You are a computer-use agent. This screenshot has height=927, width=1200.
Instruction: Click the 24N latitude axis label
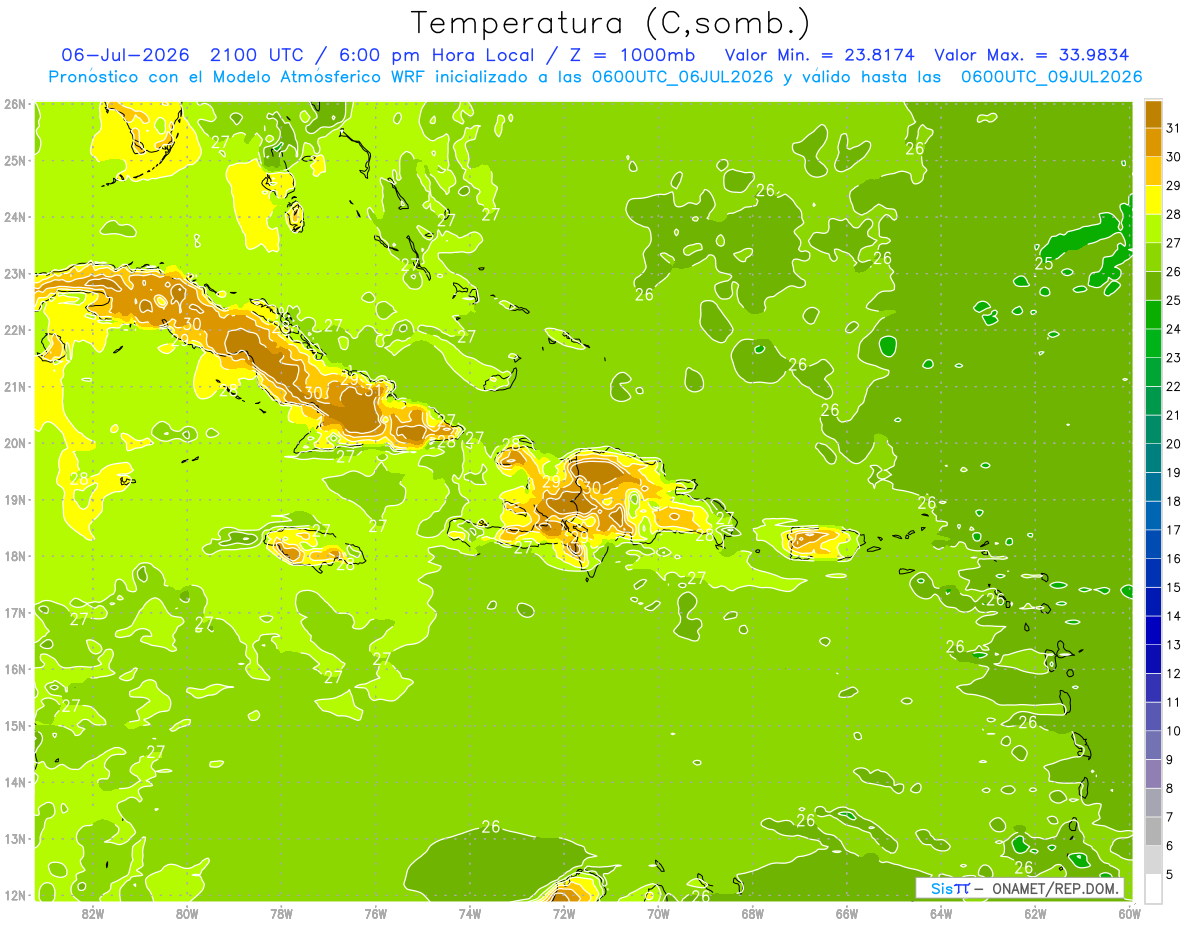[x=14, y=217]
